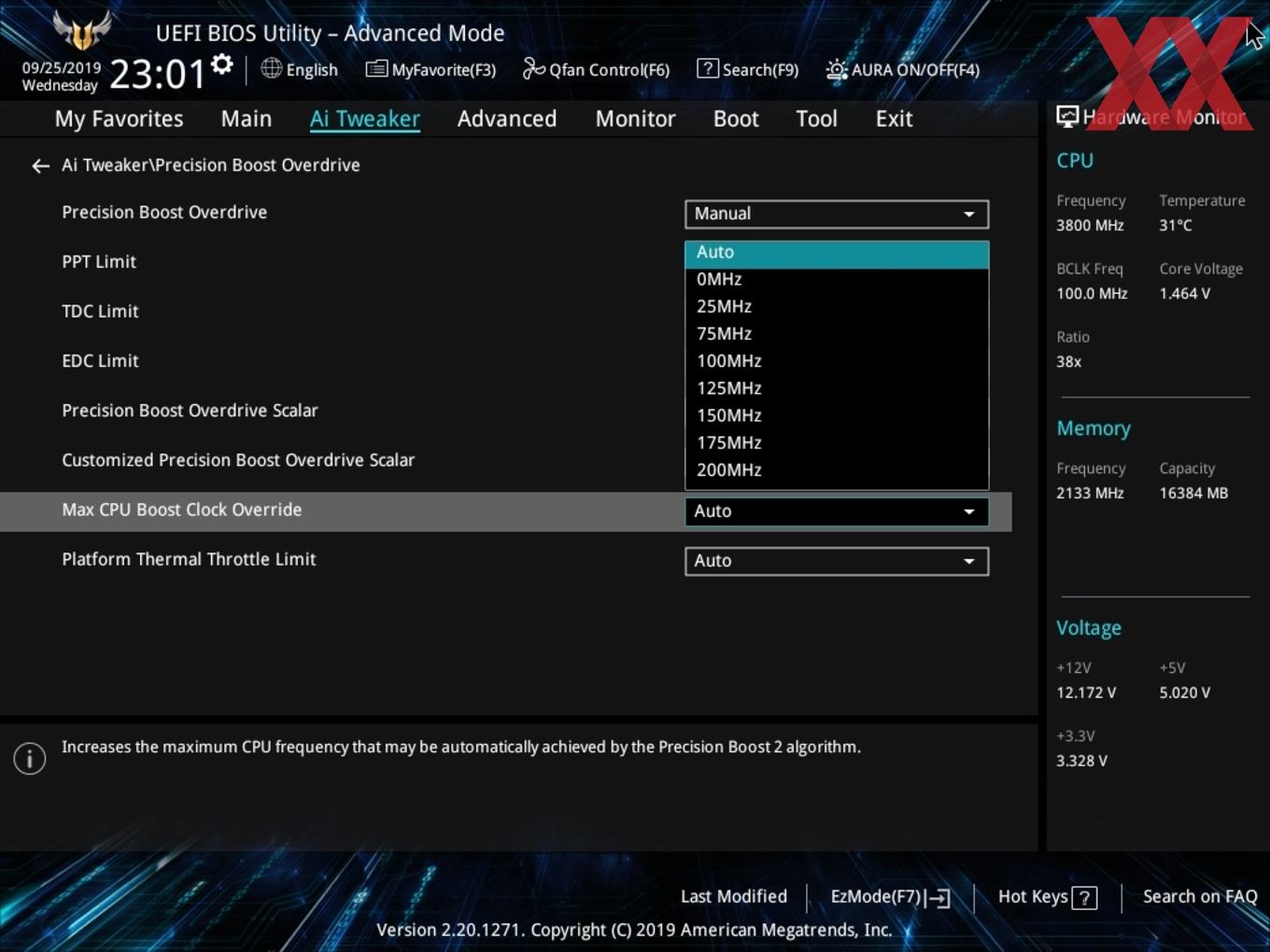Click the CPU frequency value 3800 MHz
The width and height of the screenshot is (1270, 952).
(x=1090, y=225)
